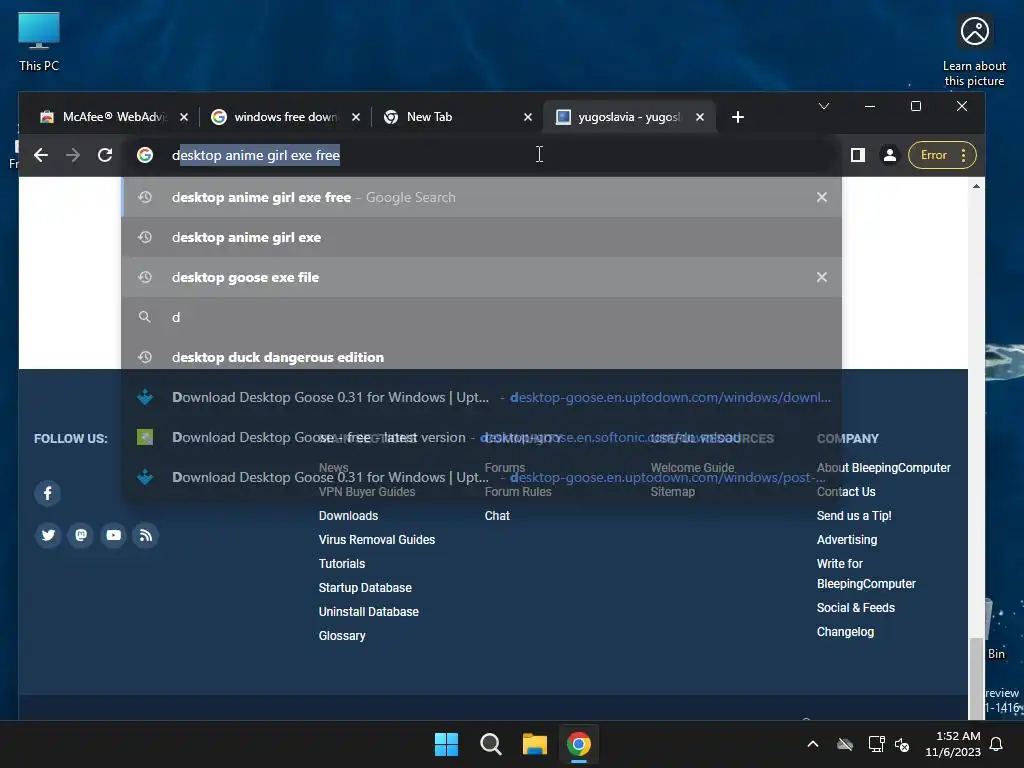Open Social & Feeds link
Viewport: 1024px width, 768px height.
point(856,607)
